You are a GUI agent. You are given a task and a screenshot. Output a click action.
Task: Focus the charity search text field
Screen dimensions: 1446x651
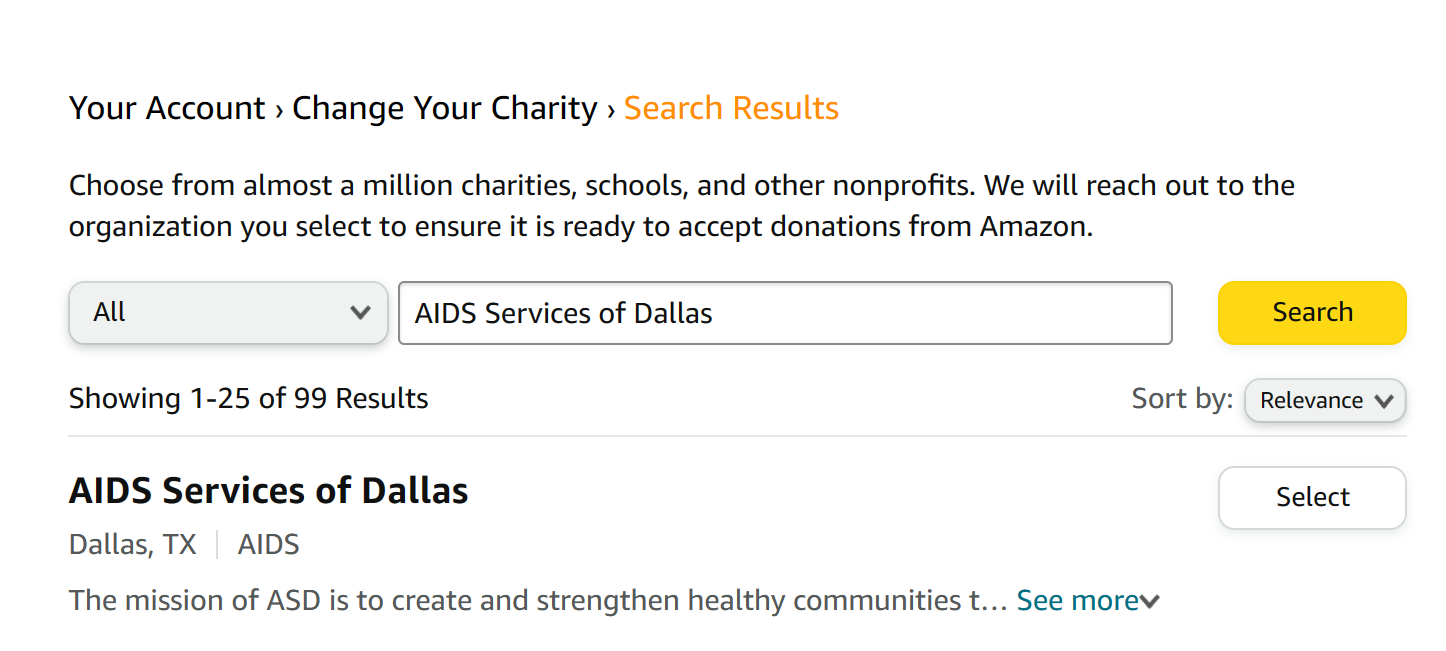tap(785, 313)
